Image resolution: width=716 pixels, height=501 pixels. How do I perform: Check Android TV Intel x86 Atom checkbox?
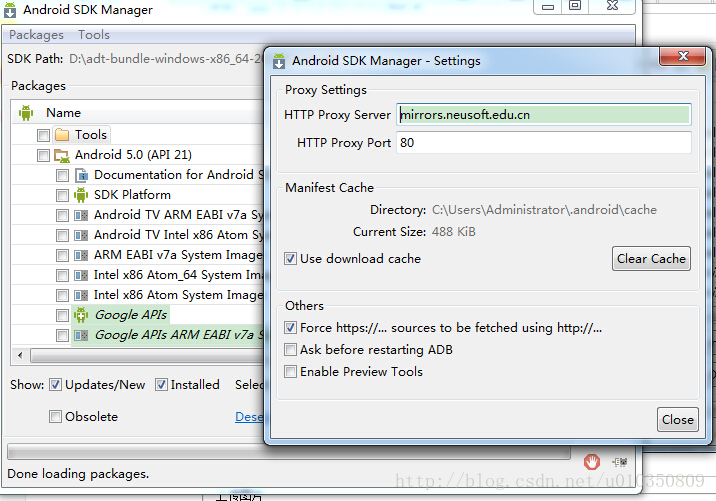click(x=63, y=236)
